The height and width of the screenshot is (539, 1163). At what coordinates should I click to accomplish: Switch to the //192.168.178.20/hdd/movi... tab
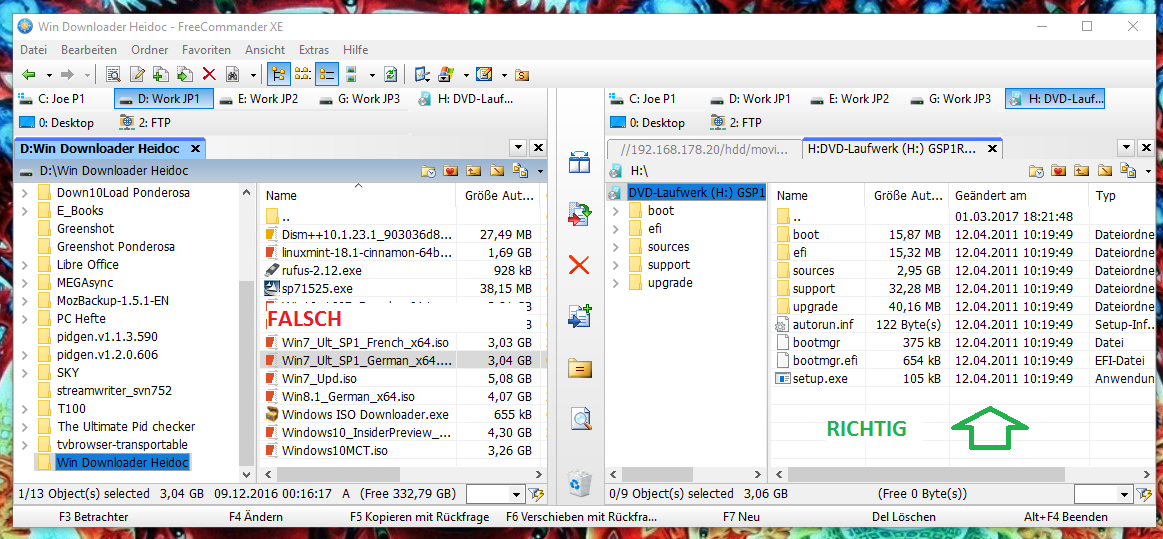coord(703,149)
